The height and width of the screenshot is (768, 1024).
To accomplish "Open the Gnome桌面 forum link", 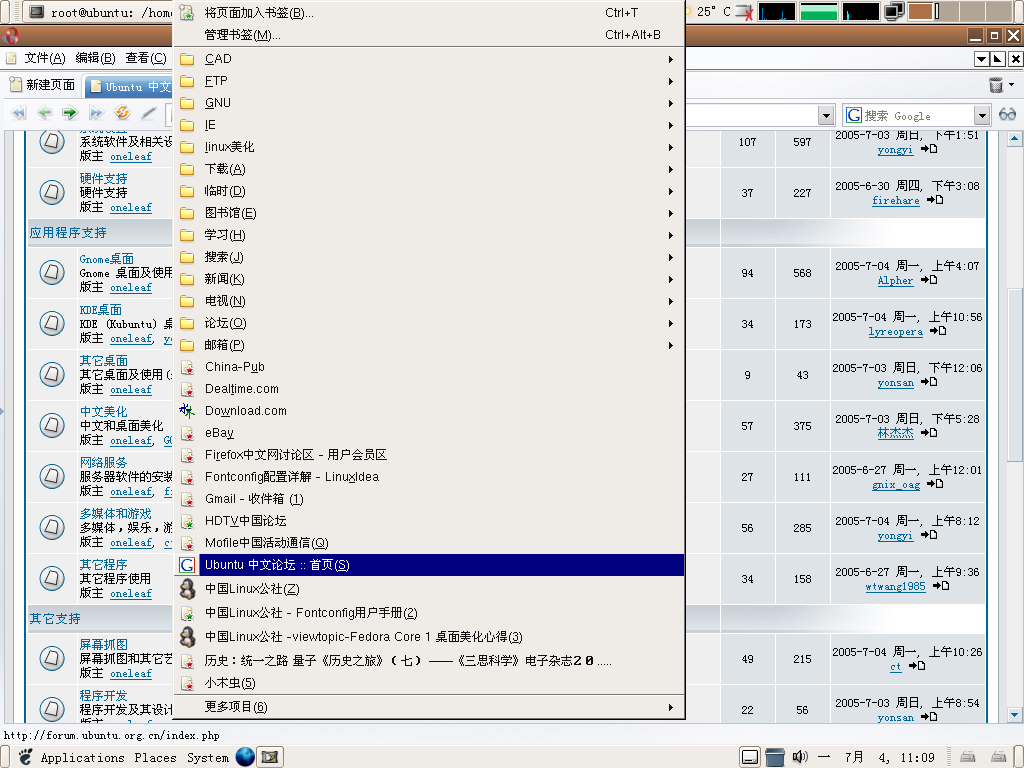I will click(x=106, y=259).
